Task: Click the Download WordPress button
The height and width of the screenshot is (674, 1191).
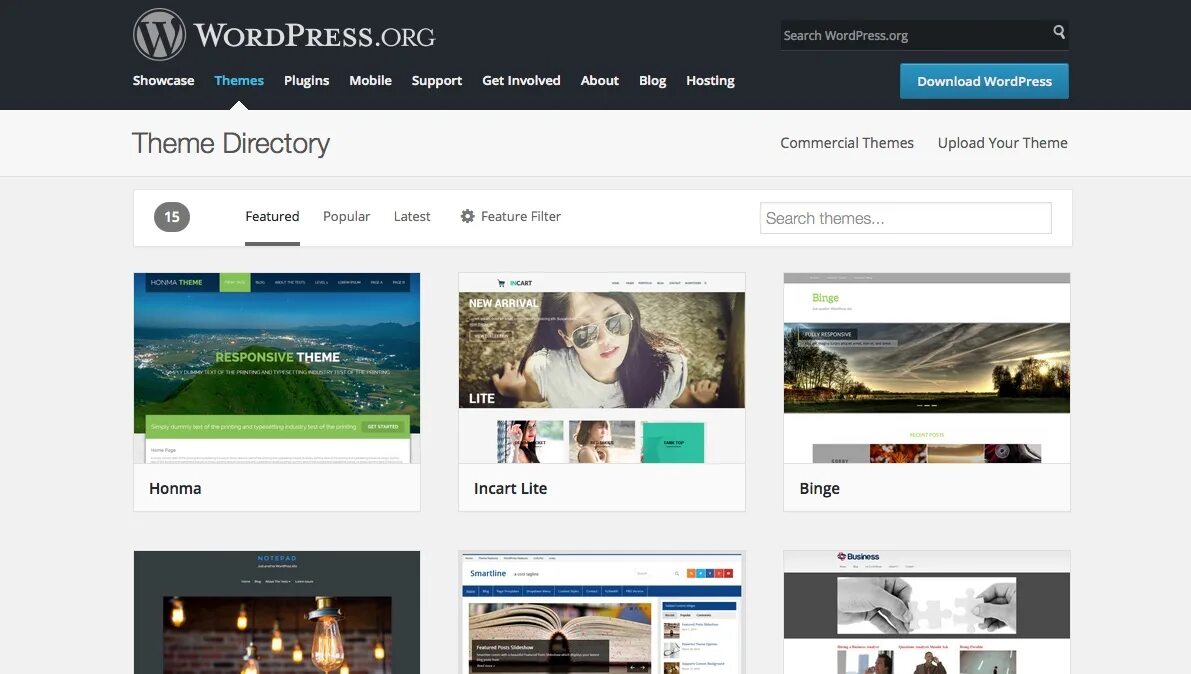Action: [984, 81]
